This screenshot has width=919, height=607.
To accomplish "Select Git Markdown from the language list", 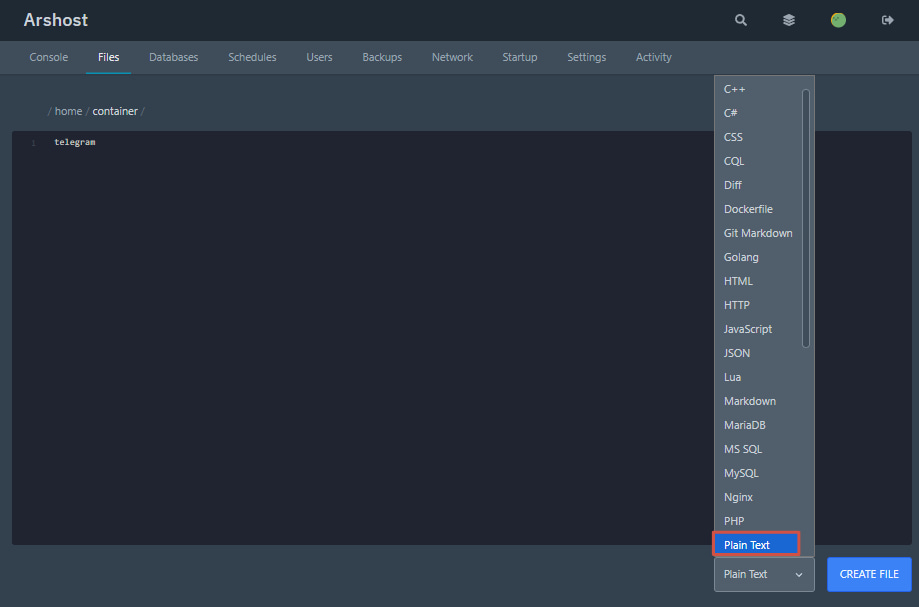I will (757, 233).
